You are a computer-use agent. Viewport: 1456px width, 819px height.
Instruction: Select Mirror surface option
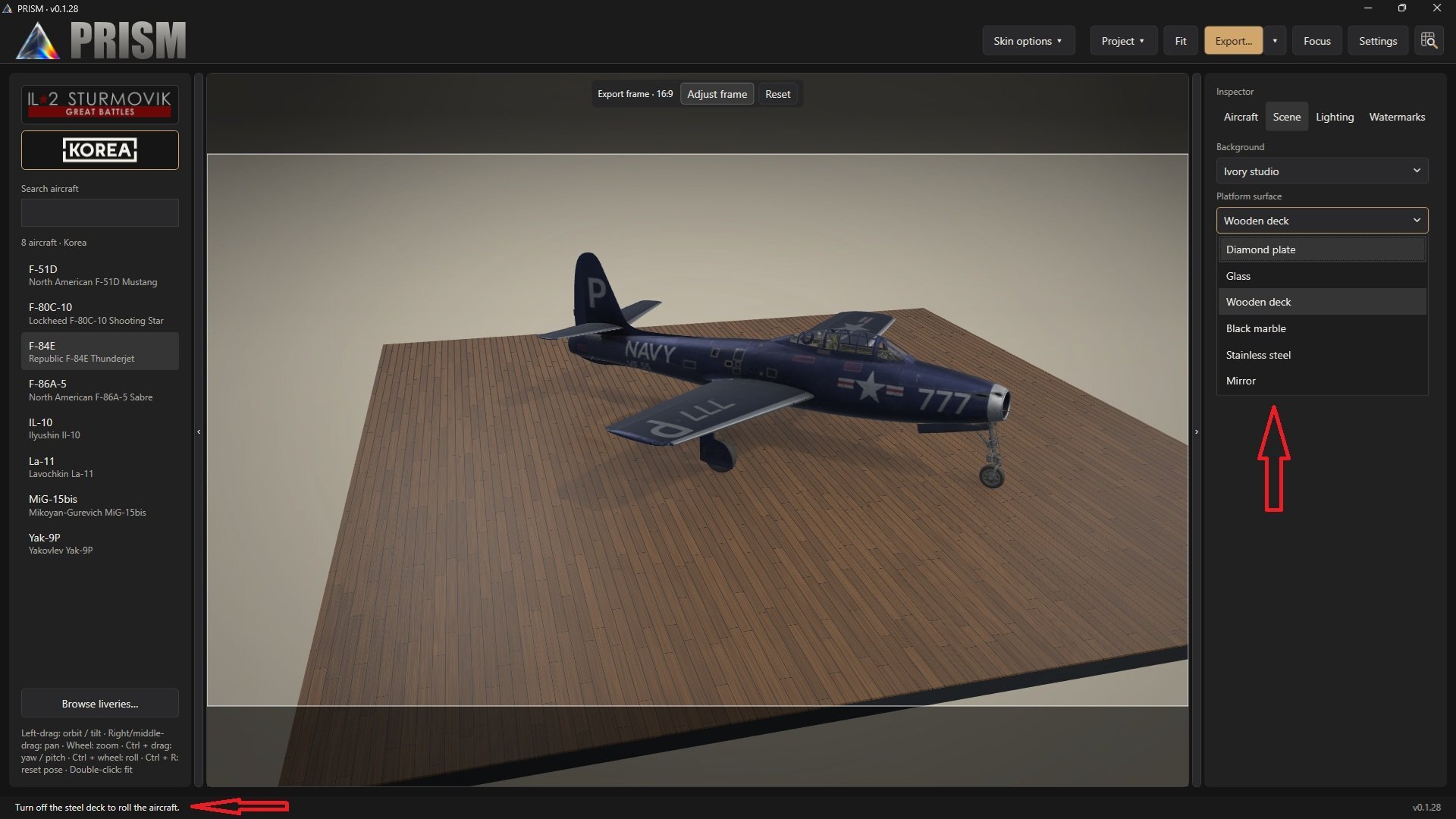pos(1322,381)
